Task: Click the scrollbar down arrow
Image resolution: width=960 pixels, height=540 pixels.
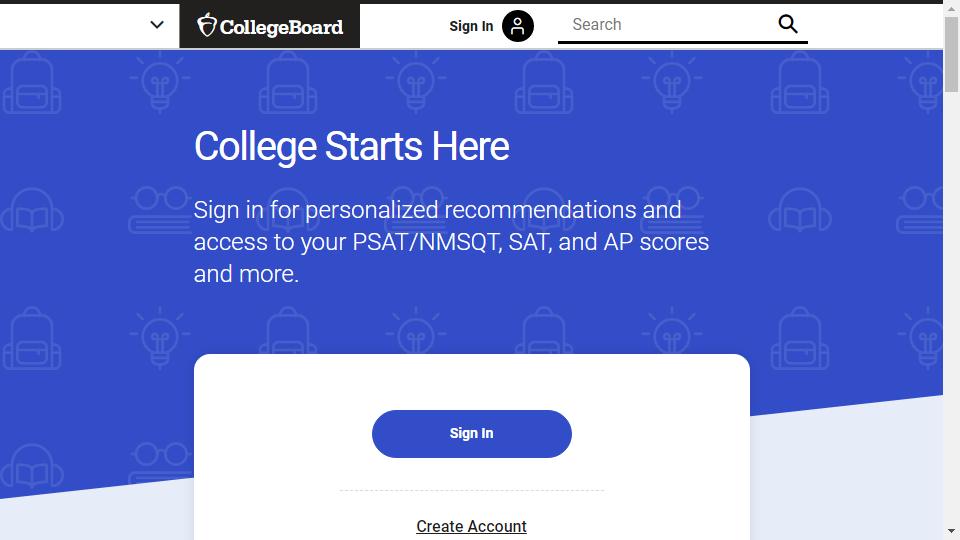Action: coord(951,531)
